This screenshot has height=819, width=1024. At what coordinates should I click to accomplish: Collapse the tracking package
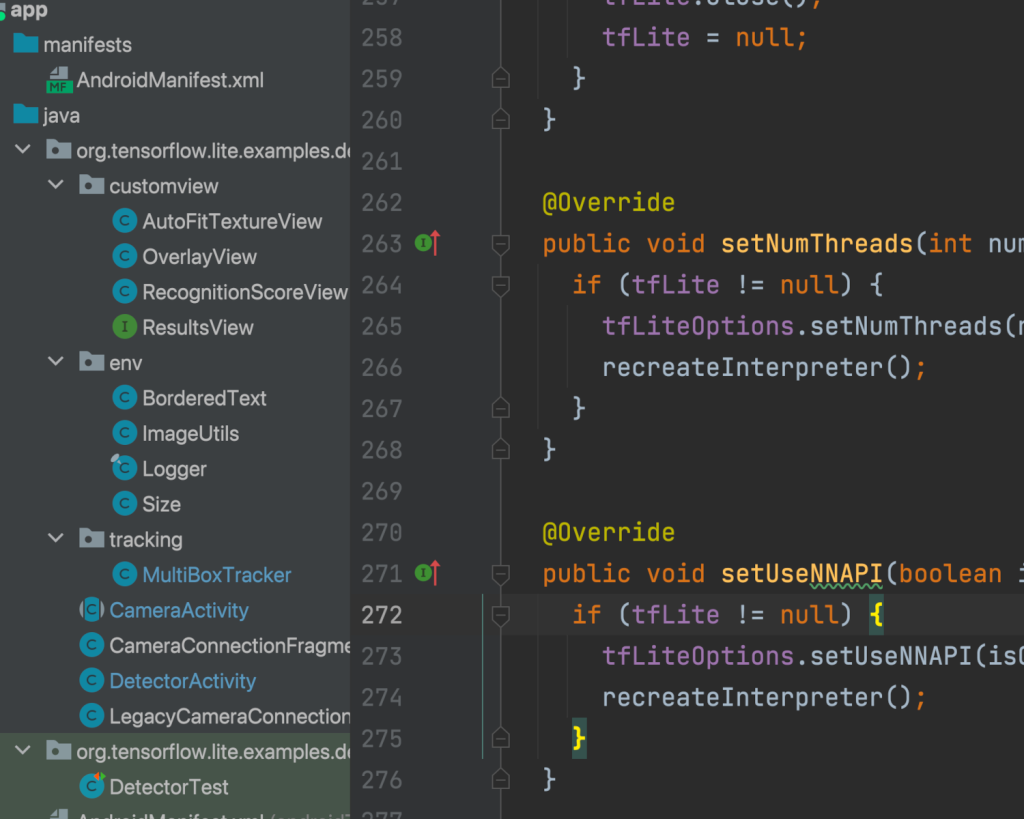[57, 539]
